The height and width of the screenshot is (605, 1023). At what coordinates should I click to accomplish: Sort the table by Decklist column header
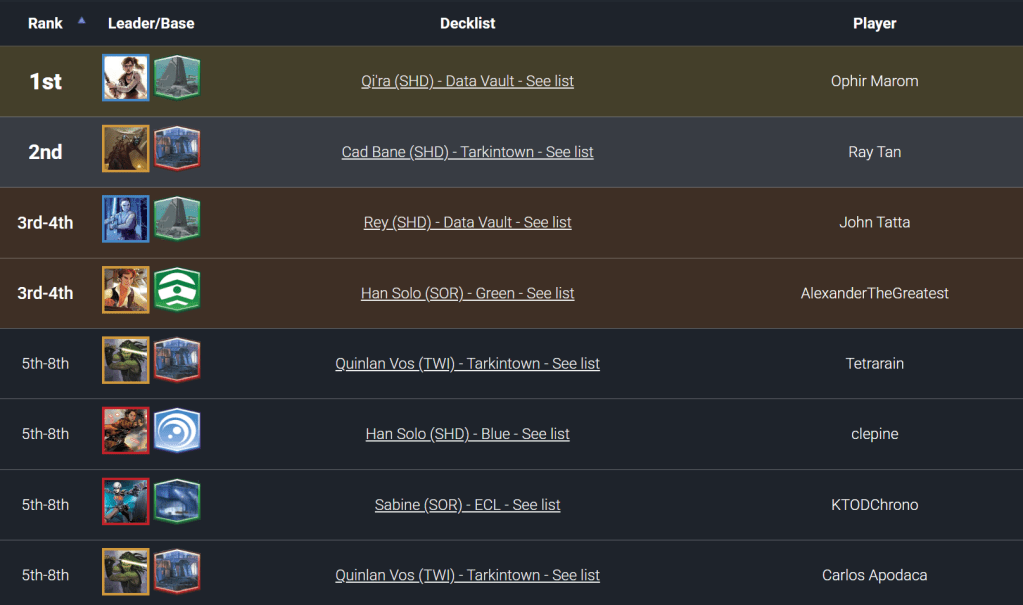(467, 23)
